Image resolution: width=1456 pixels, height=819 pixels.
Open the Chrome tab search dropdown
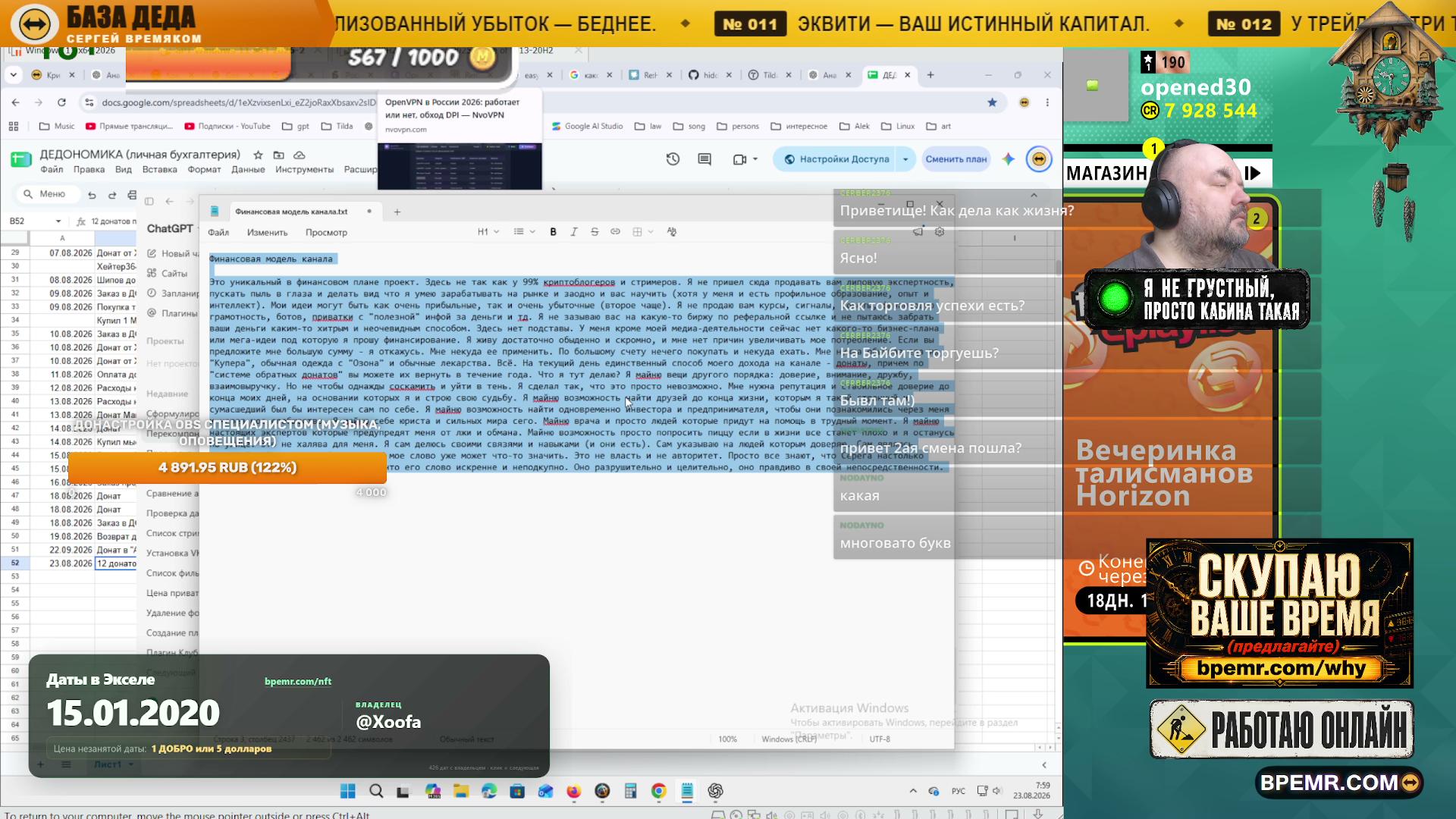13,75
